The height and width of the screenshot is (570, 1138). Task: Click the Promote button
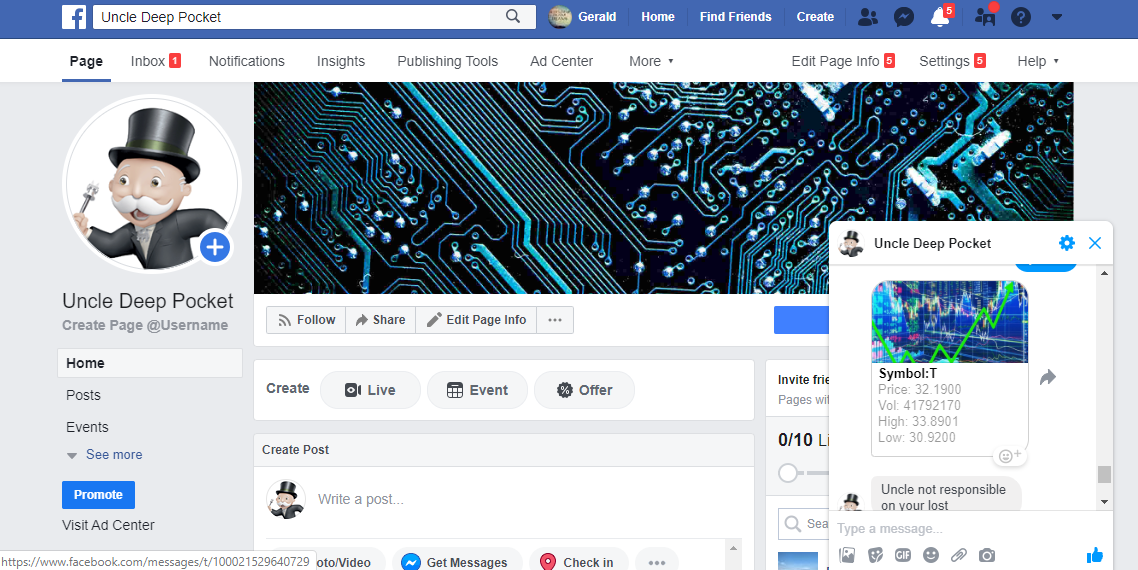pos(98,494)
